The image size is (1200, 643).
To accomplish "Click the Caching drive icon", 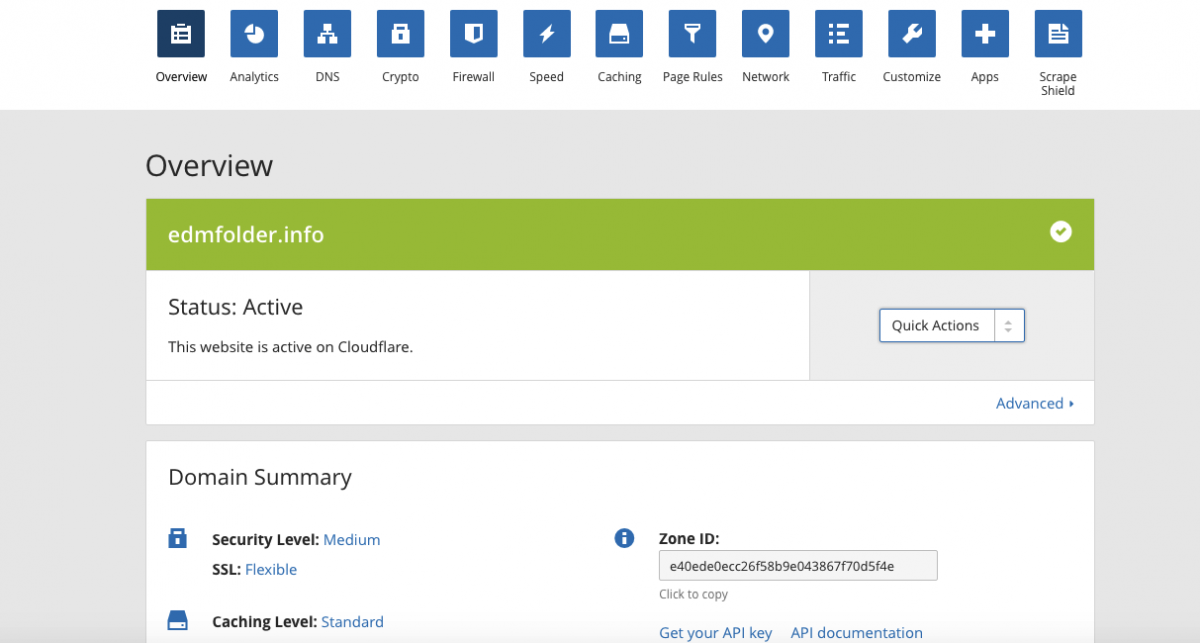I will pyautogui.click(x=619, y=34).
